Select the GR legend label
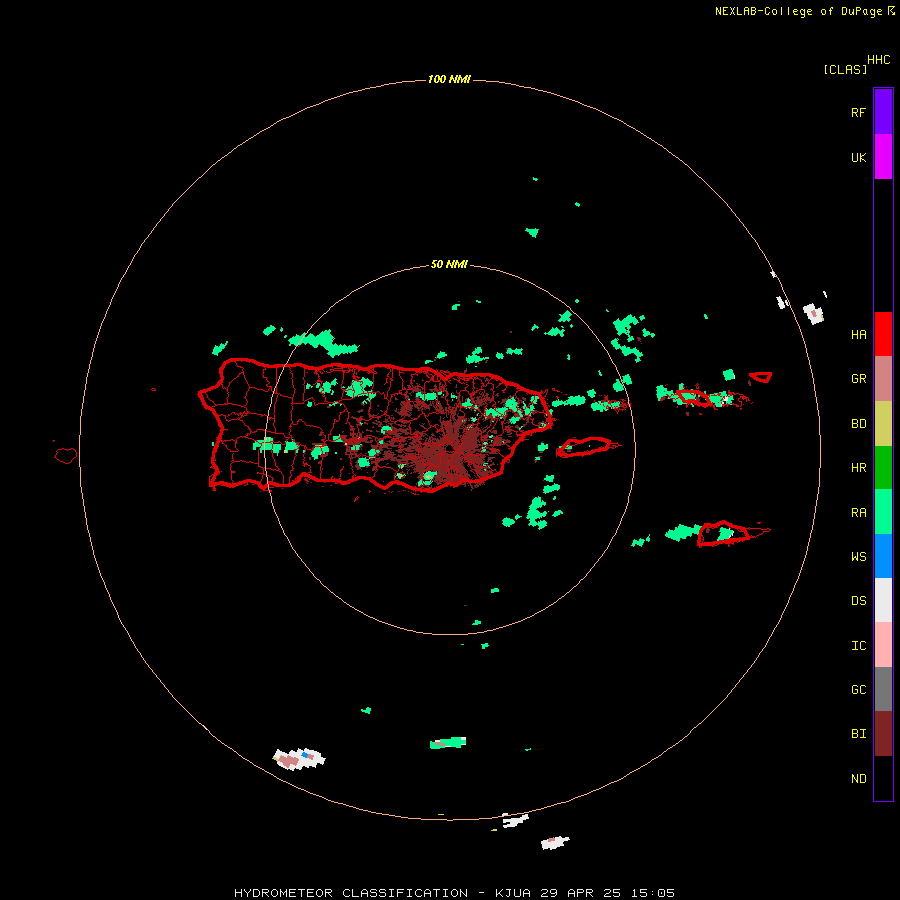The image size is (900, 900). click(x=858, y=379)
